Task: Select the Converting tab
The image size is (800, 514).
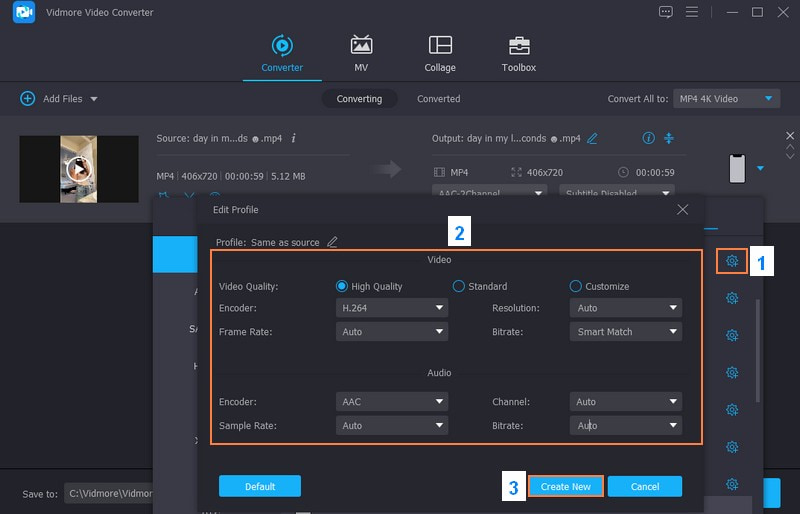Action: click(359, 99)
